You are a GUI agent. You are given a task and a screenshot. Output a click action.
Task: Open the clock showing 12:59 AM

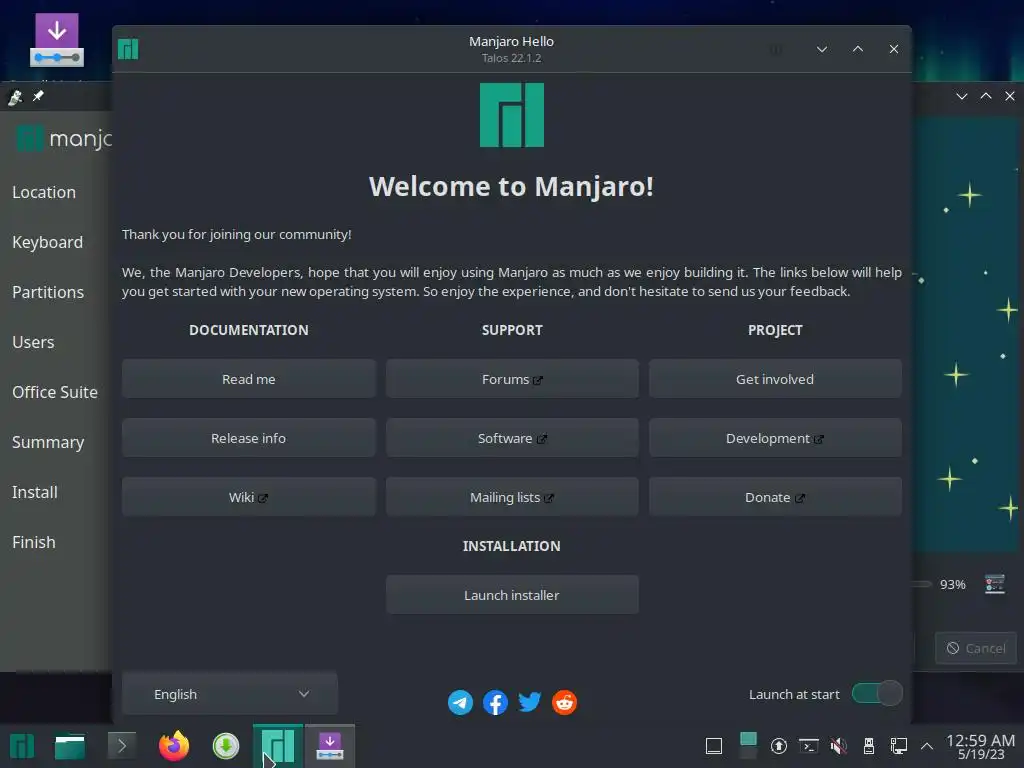coord(980,746)
